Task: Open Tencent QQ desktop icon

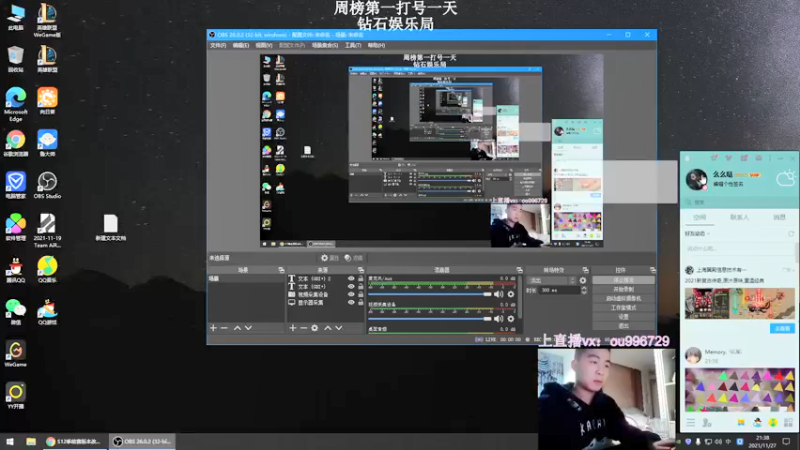Action: pos(15,269)
